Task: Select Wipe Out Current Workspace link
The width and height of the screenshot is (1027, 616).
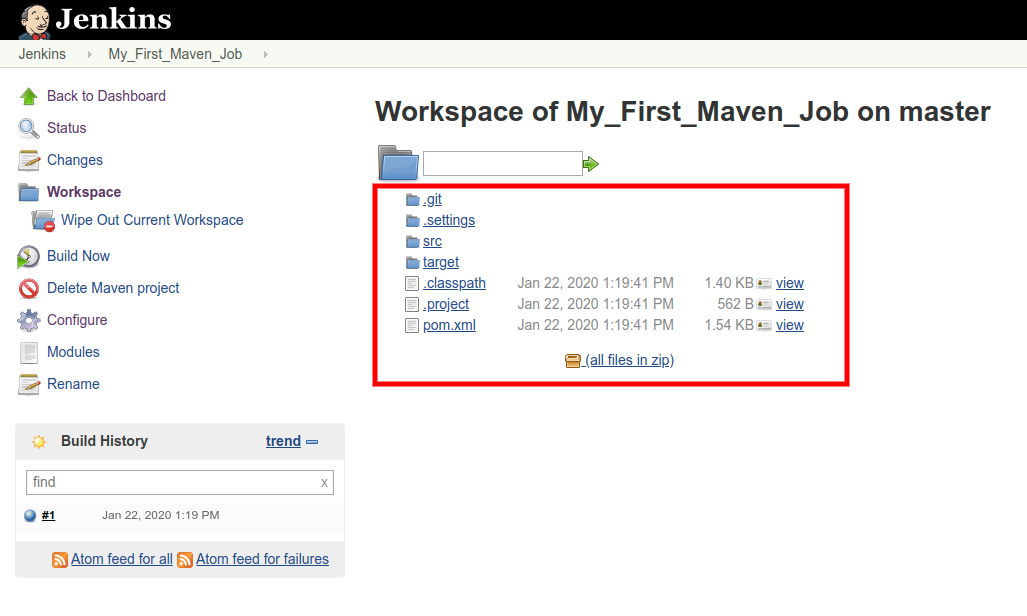Action: pyautogui.click(x=152, y=221)
